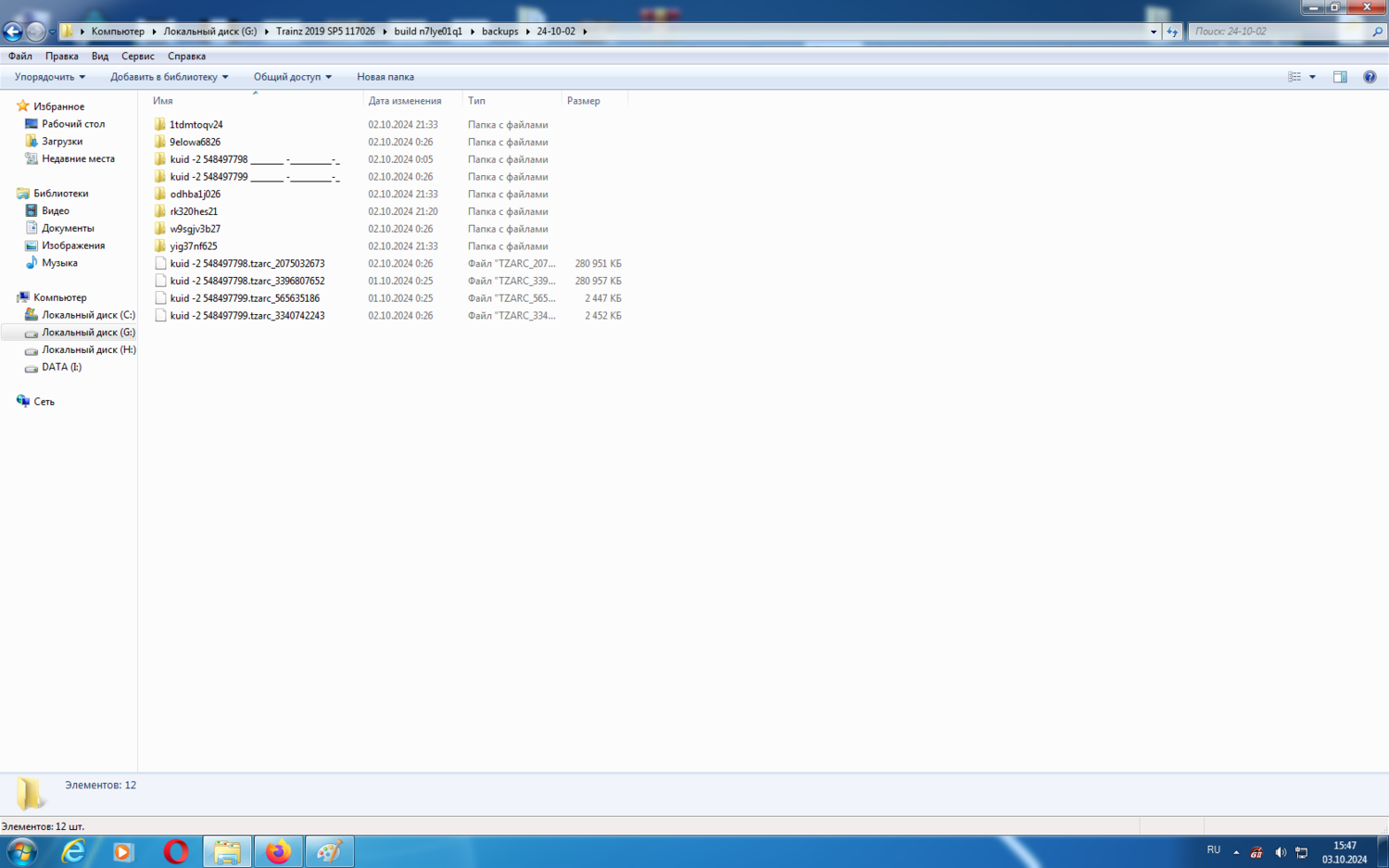Select file kuid -2 548497798.tzarc_2075032673
This screenshot has width=1389, height=868.
click(x=247, y=264)
